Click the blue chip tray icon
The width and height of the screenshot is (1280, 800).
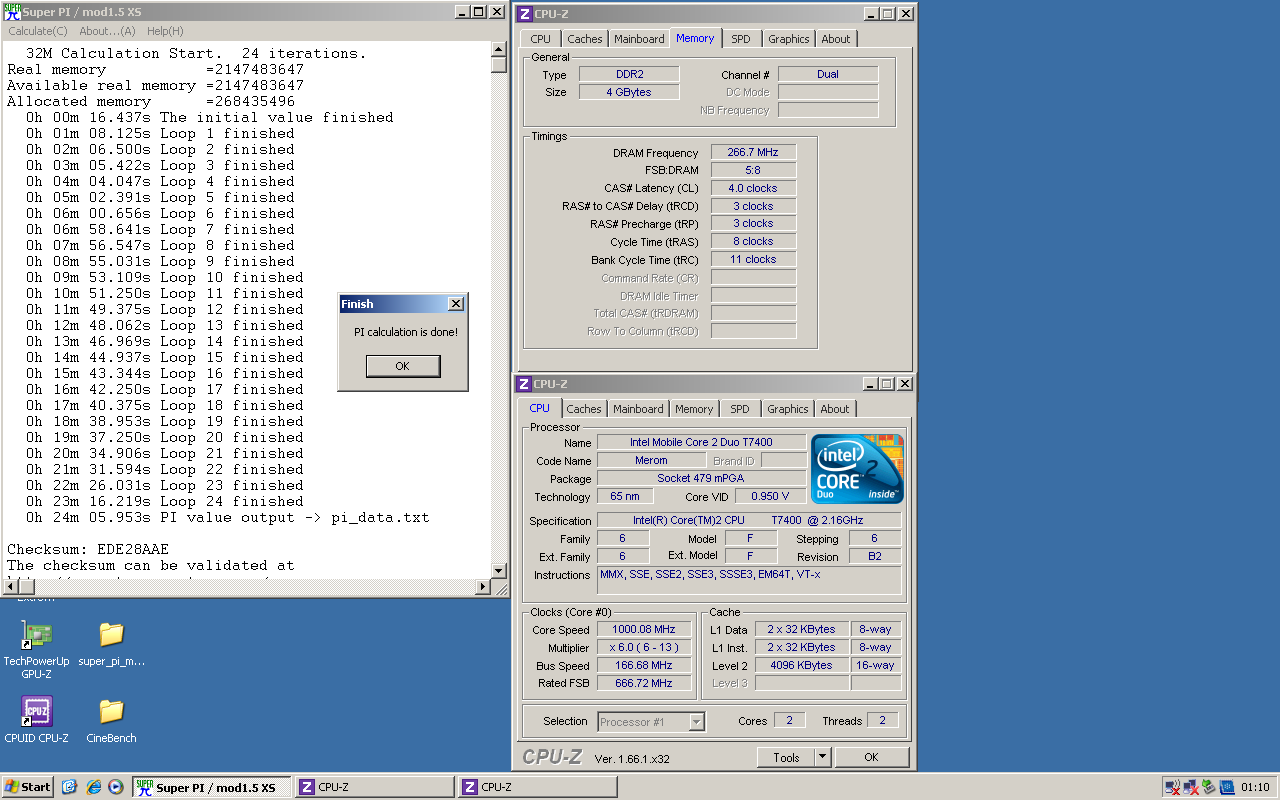point(1226,787)
